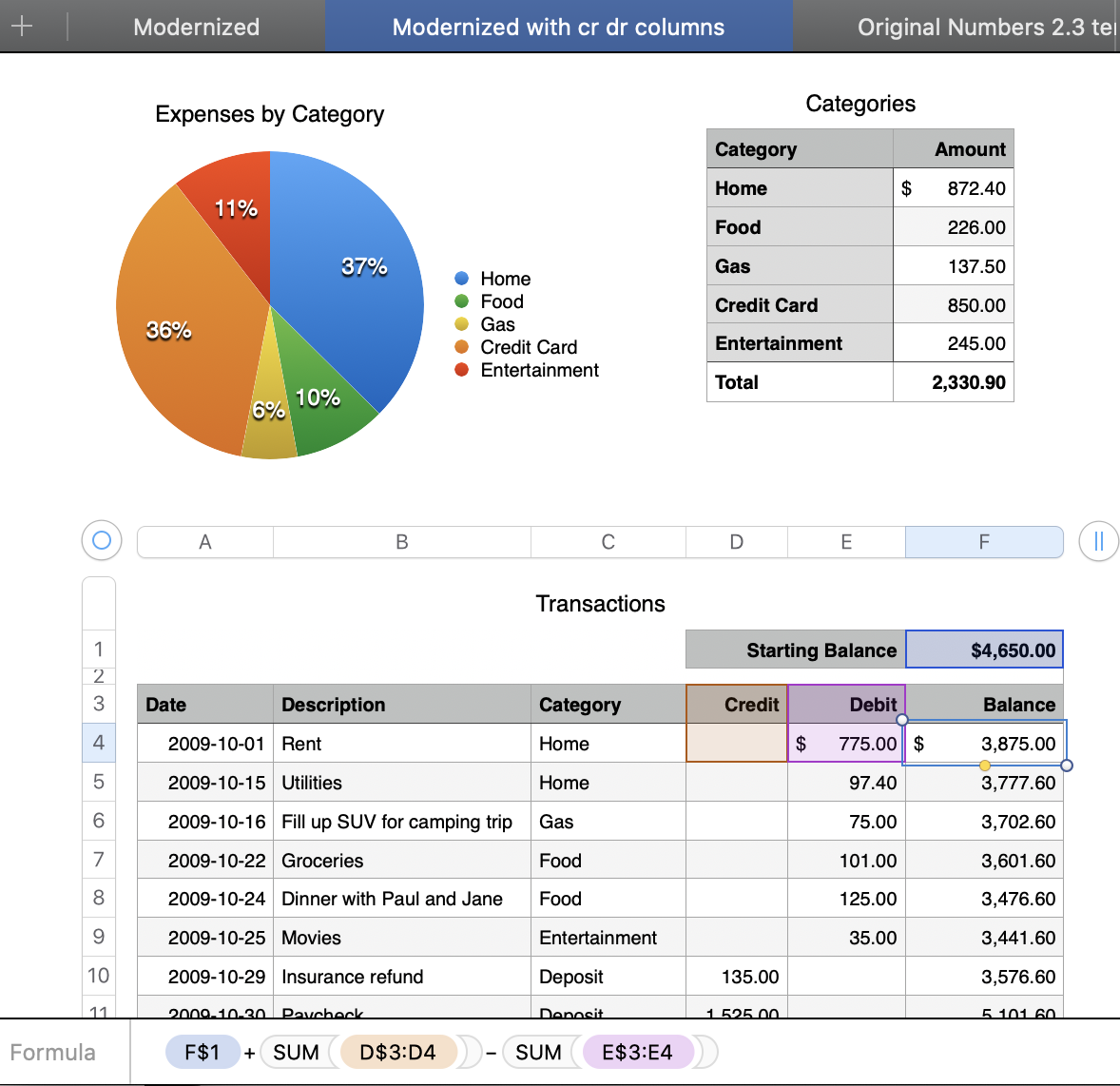Click the plus icon to add sheet
This screenshot has height=1086, width=1120.
22,26
